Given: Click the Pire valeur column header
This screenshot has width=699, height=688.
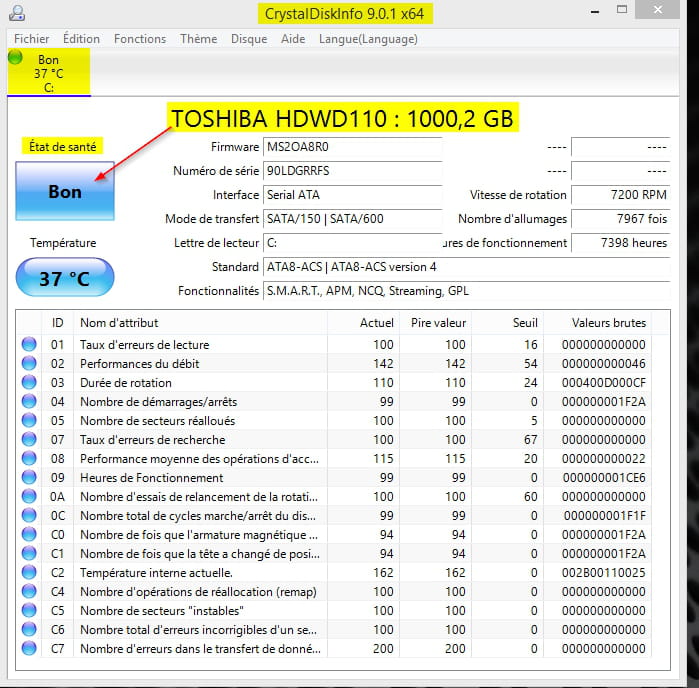Looking at the screenshot, I should (x=436, y=323).
